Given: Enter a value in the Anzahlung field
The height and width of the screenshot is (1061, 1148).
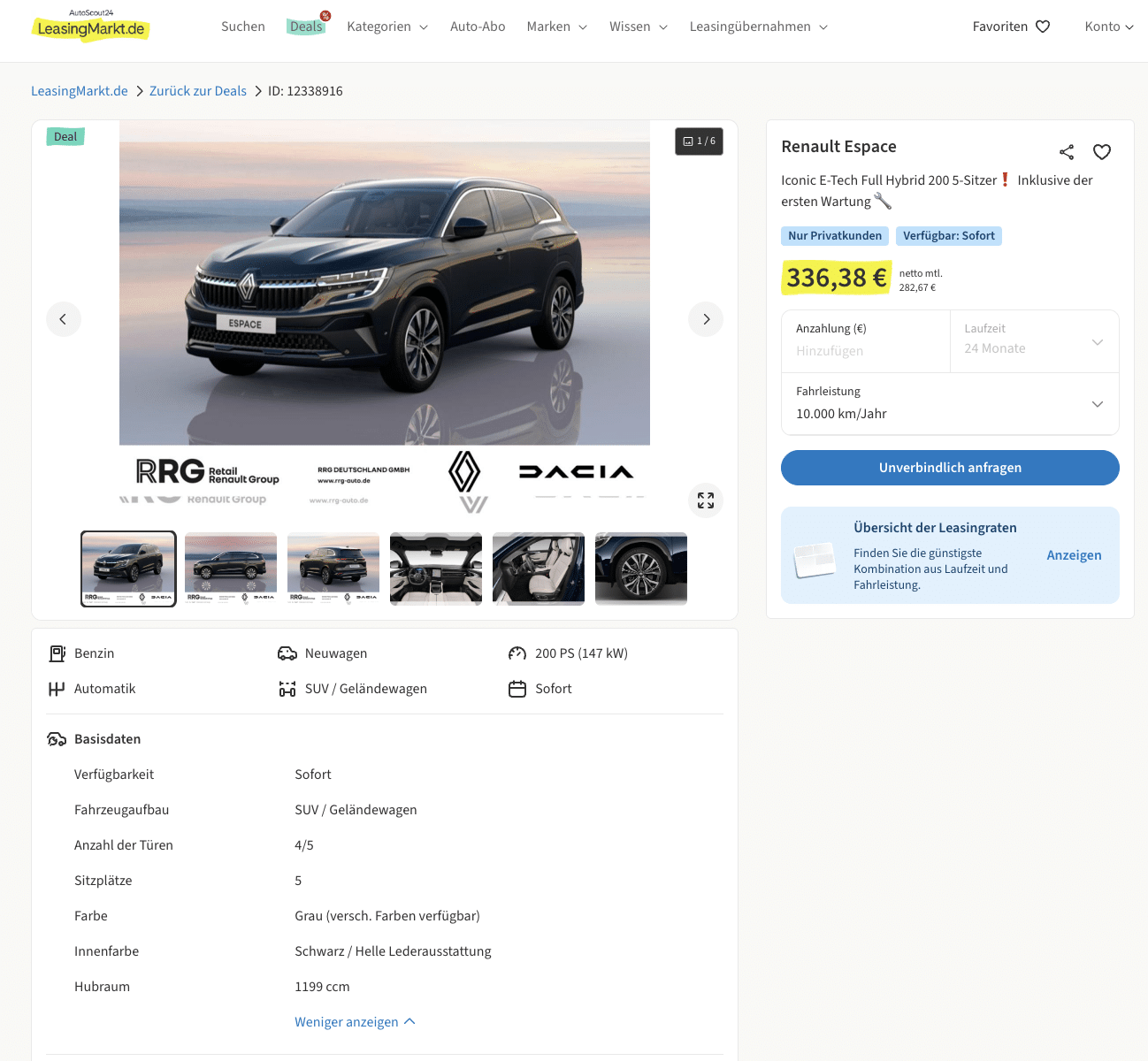Looking at the screenshot, I should 865,351.
